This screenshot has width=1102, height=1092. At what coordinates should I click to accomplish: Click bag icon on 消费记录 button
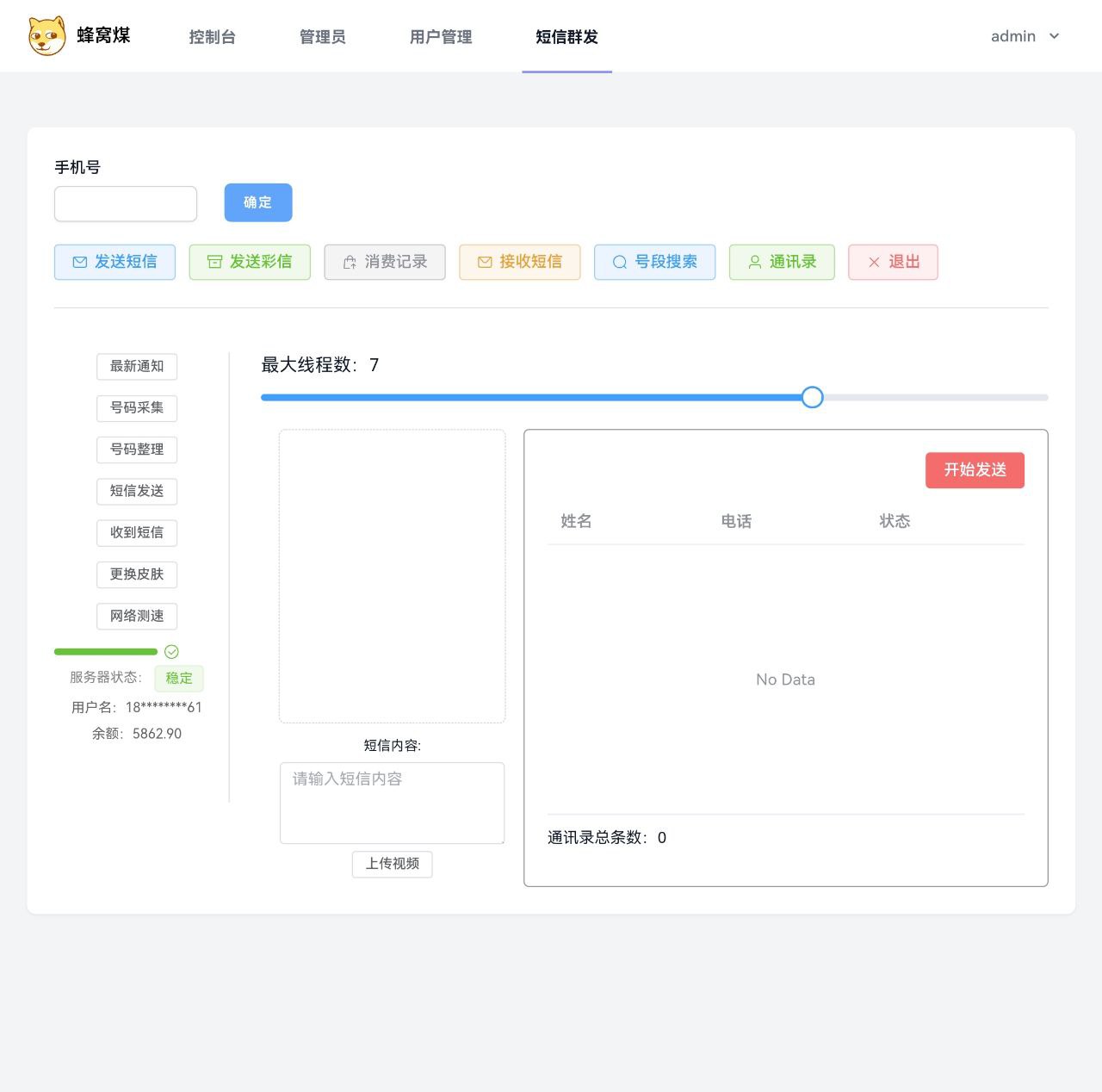(x=350, y=263)
